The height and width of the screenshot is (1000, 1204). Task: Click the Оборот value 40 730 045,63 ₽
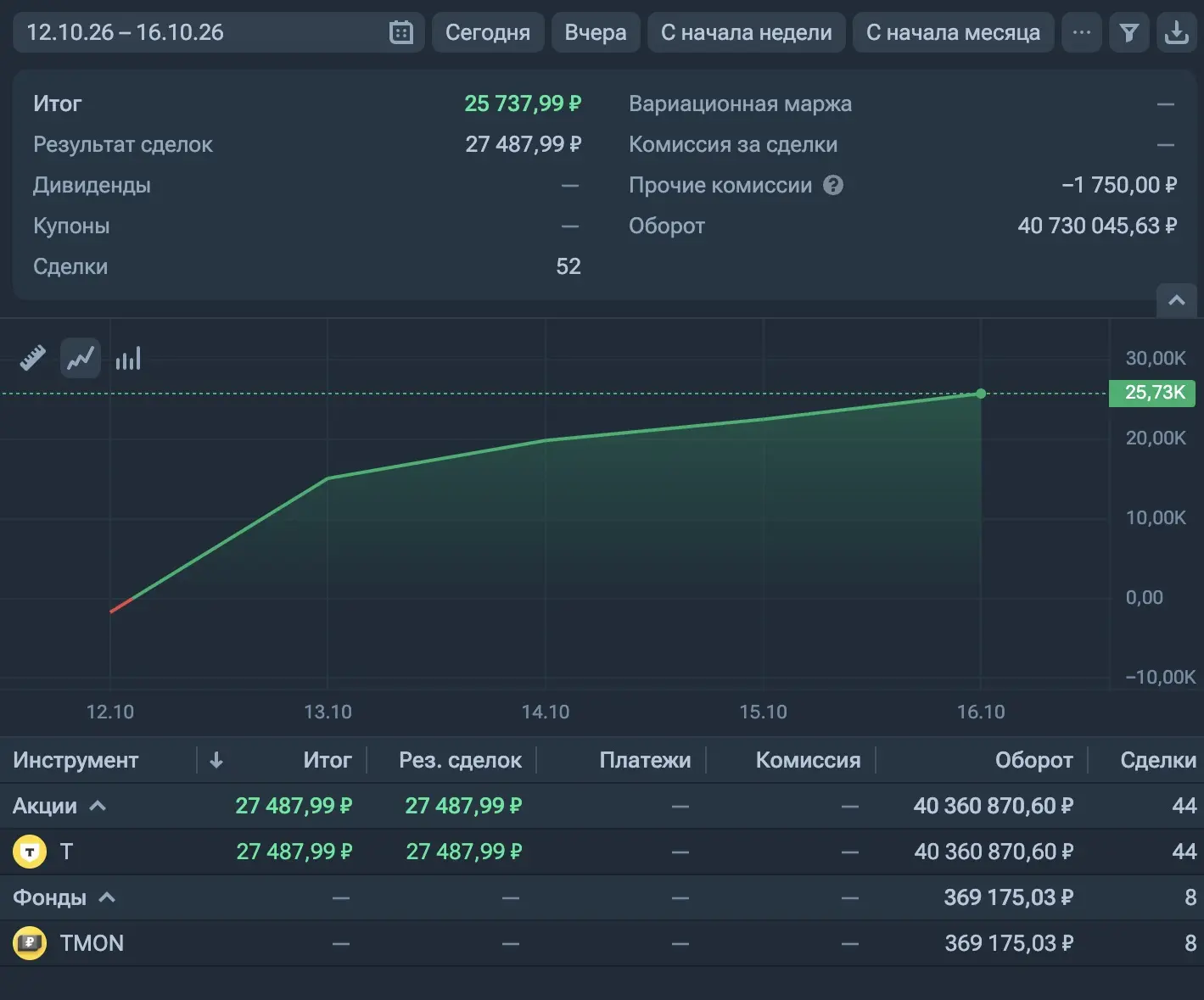[x=1097, y=226]
